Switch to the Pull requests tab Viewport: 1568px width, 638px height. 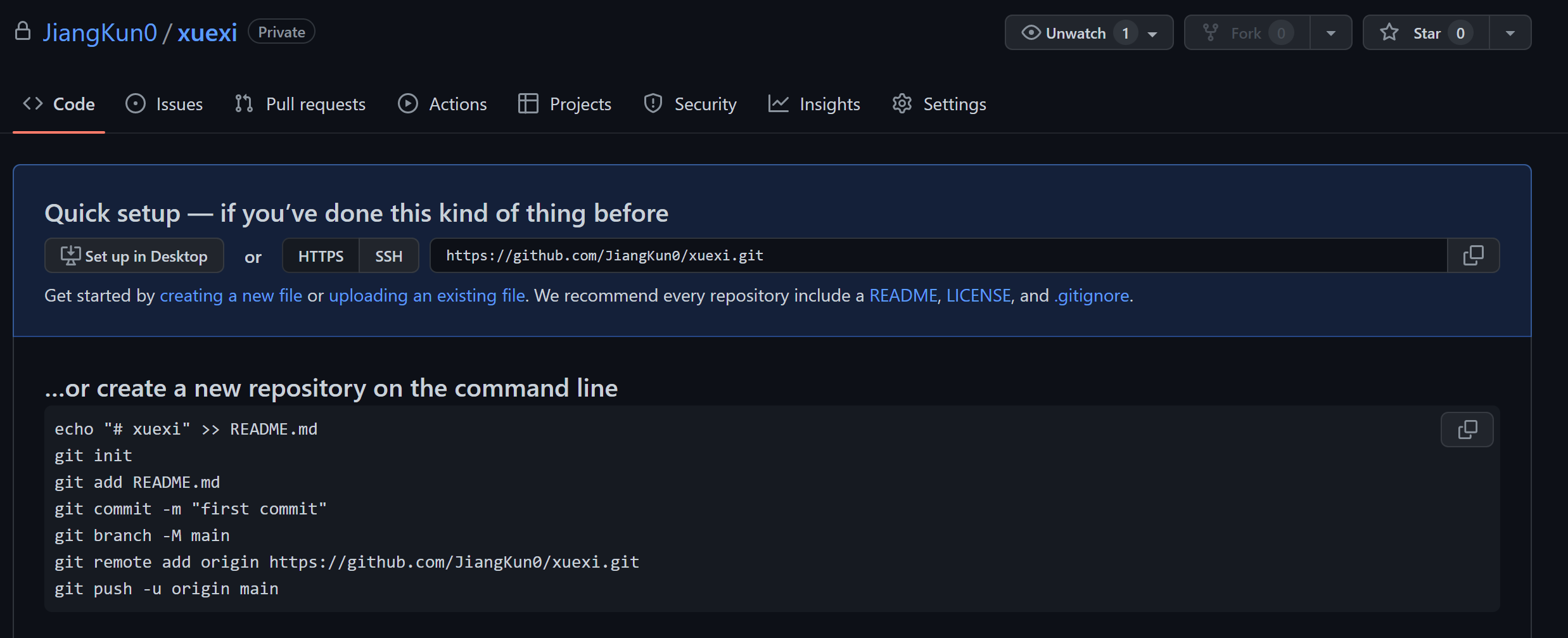point(300,104)
